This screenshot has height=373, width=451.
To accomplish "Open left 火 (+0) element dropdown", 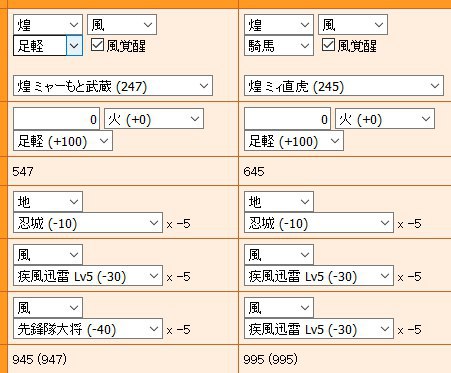I will tap(154, 119).
